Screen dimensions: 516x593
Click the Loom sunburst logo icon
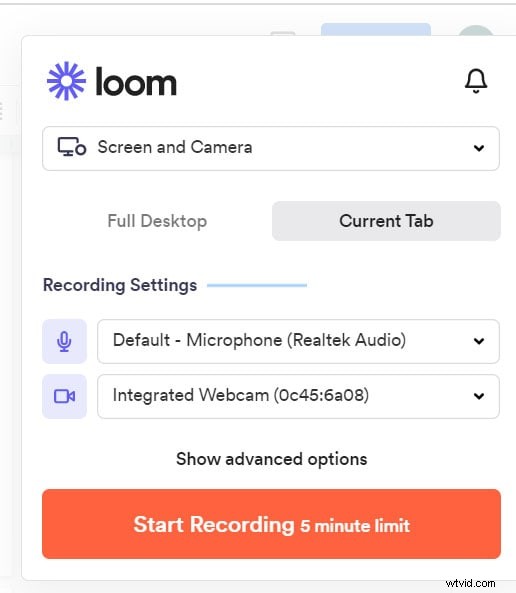[x=66, y=81]
